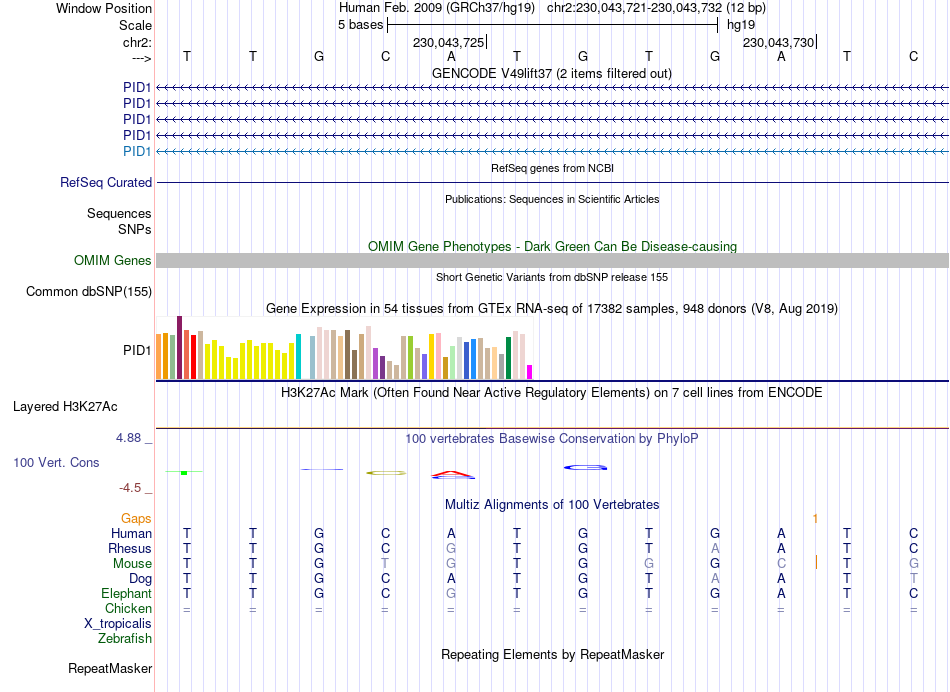Screen dimensions: 950x692
Task: Click the orange Gaps label
Action: [x=136, y=519]
